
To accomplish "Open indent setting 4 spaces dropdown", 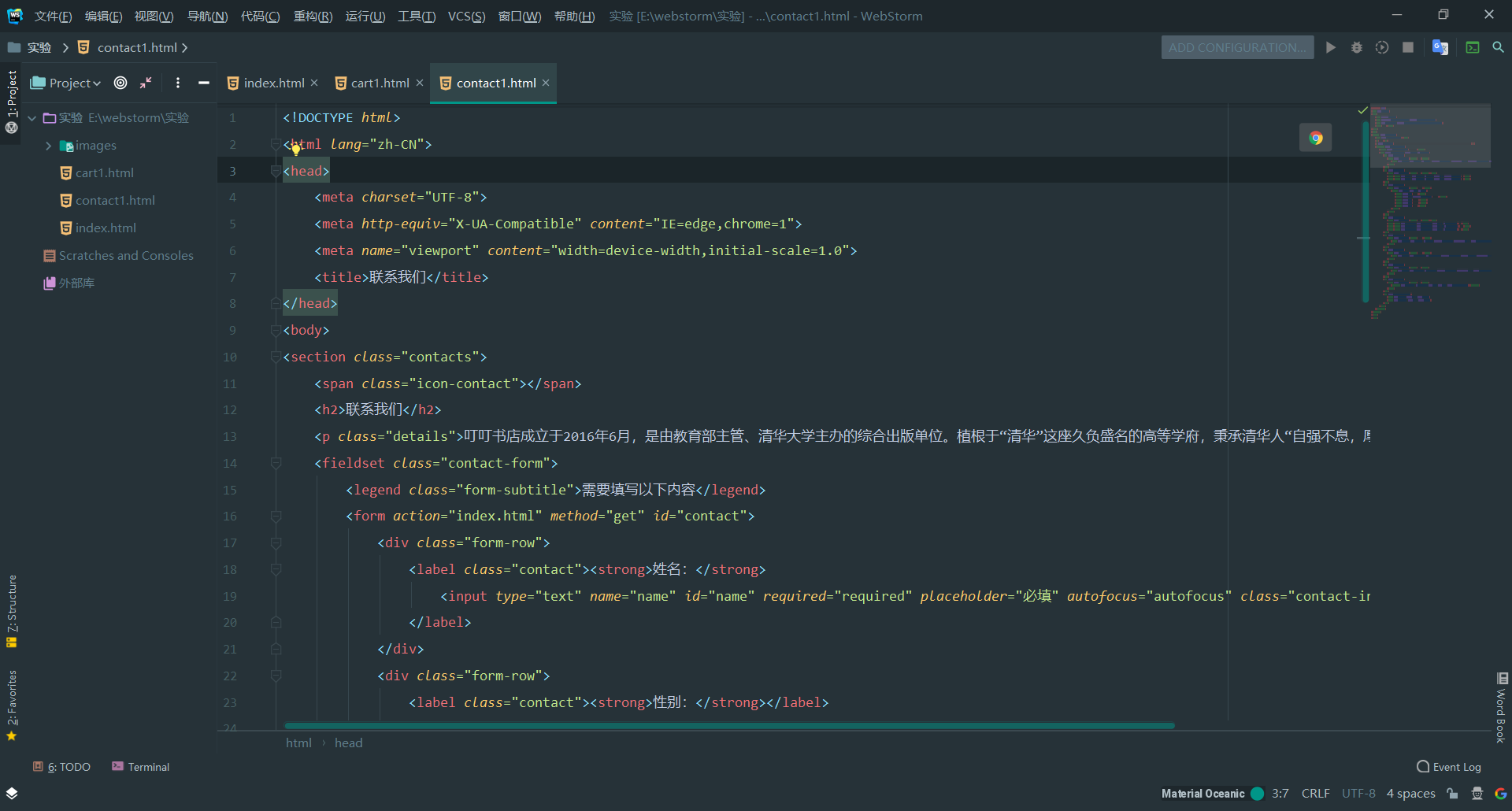I will [x=1410, y=794].
